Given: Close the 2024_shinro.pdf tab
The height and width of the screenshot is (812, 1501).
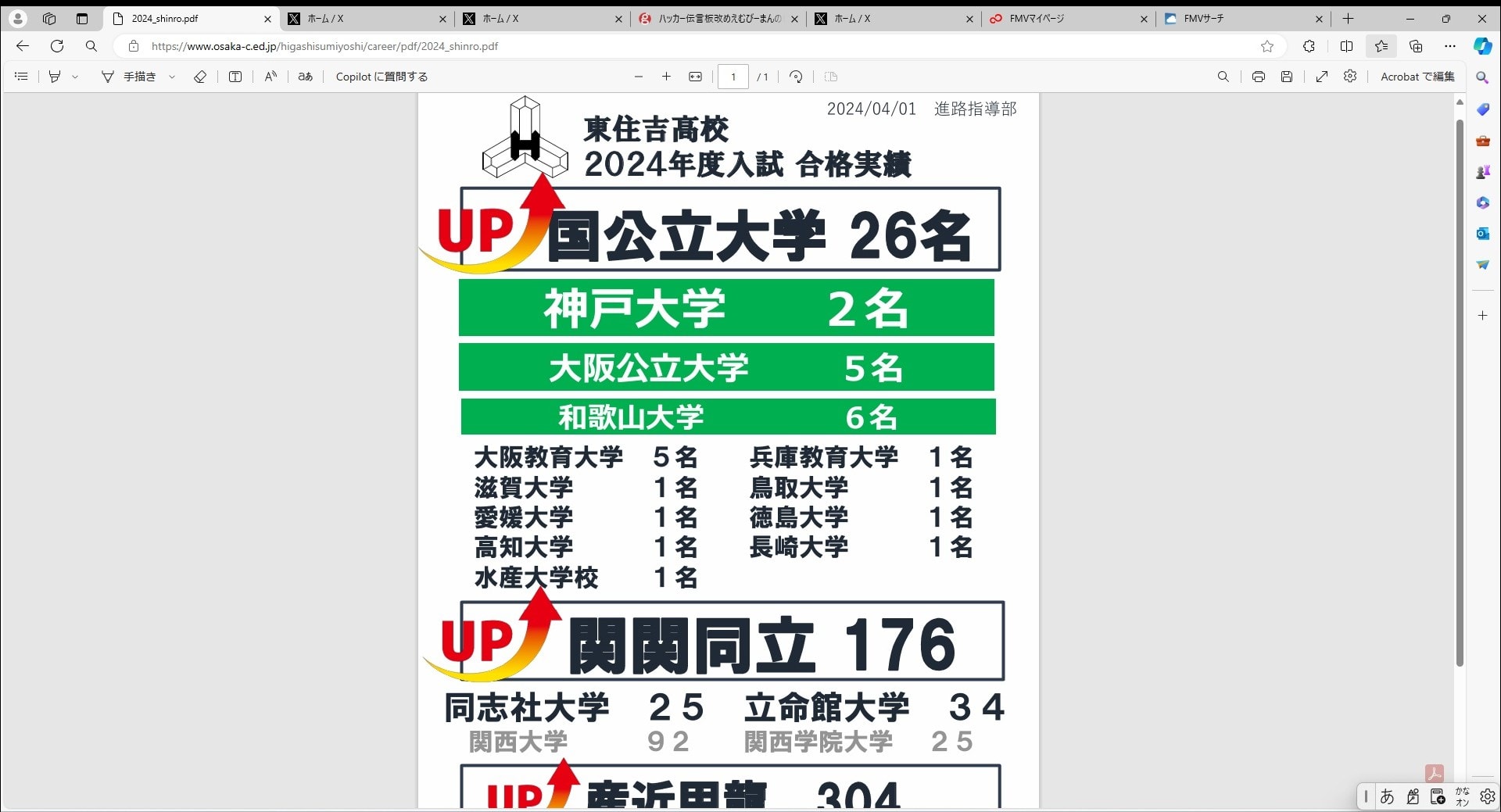Looking at the screenshot, I should point(267,19).
